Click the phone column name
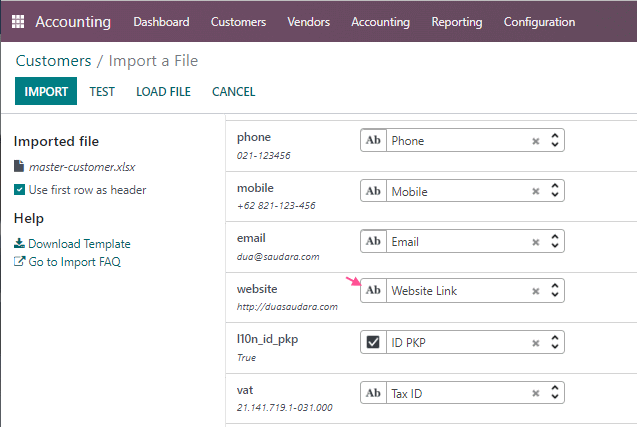 coord(254,137)
